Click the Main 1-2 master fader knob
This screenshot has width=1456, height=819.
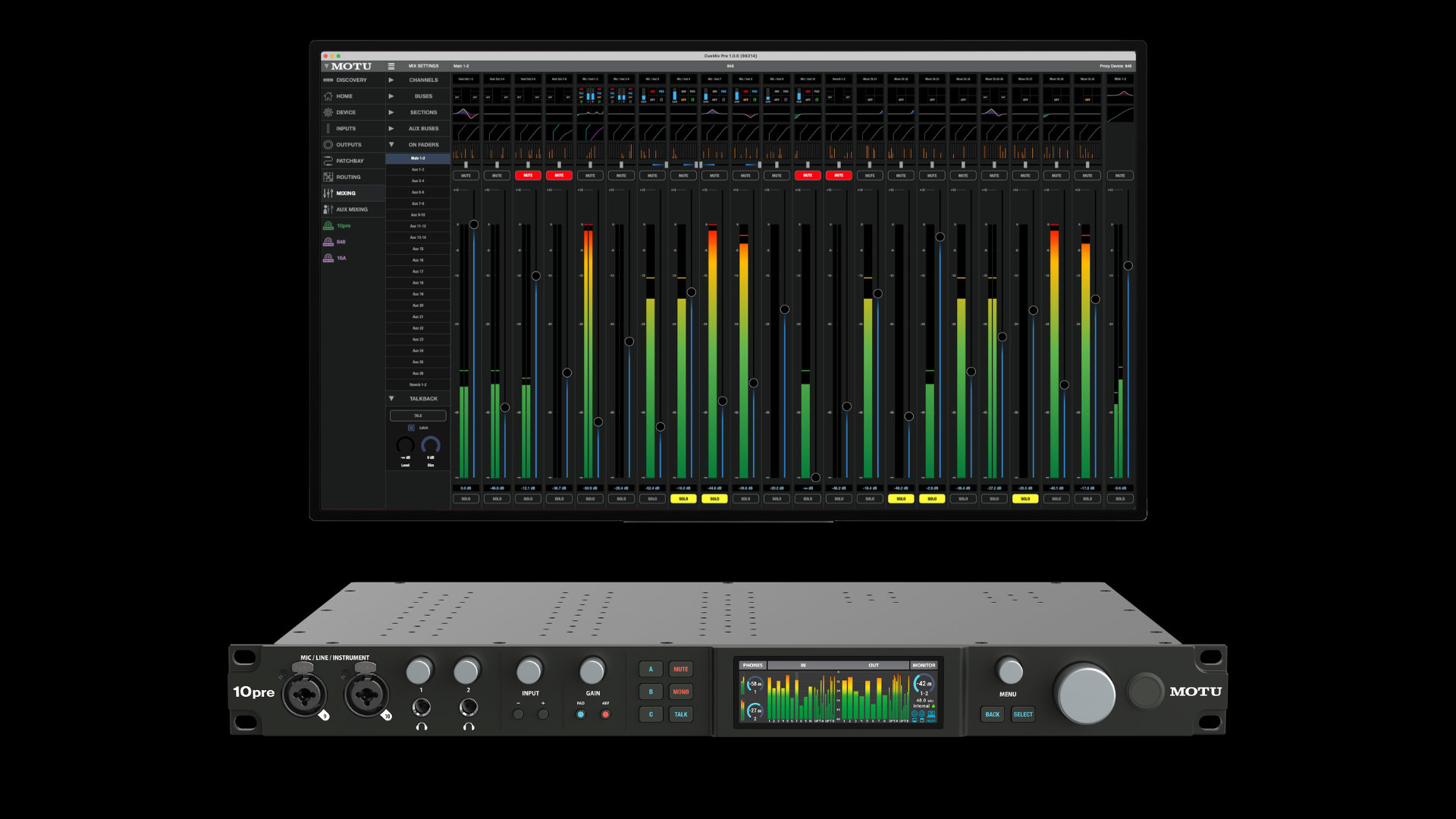[1128, 265]
